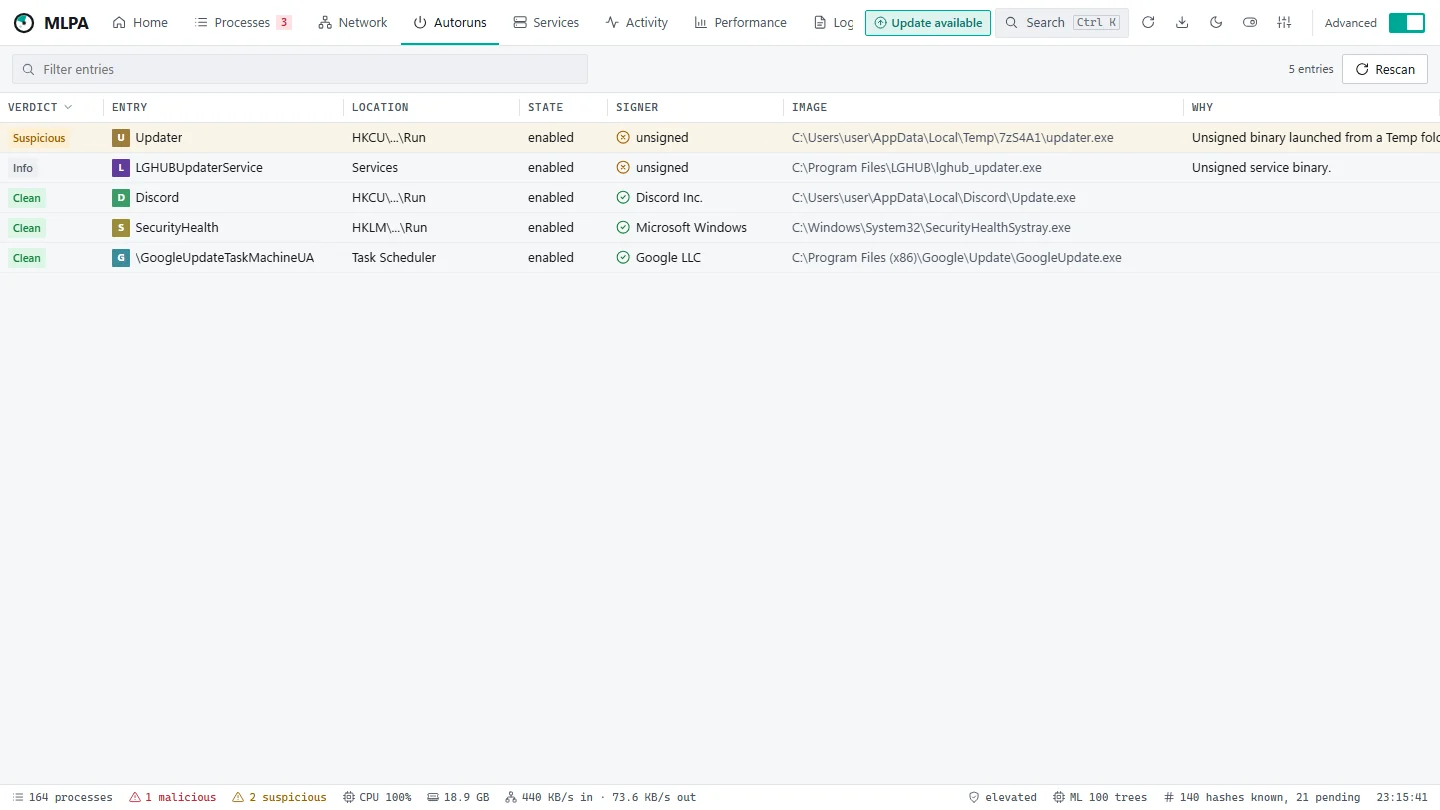Click the Discord entry D icon

121,198
